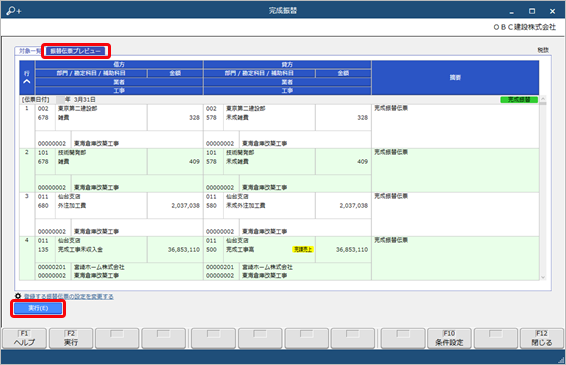Click debit amount 36,853,110
This screenshot has height=365, width=566.
tap(184, 249)
